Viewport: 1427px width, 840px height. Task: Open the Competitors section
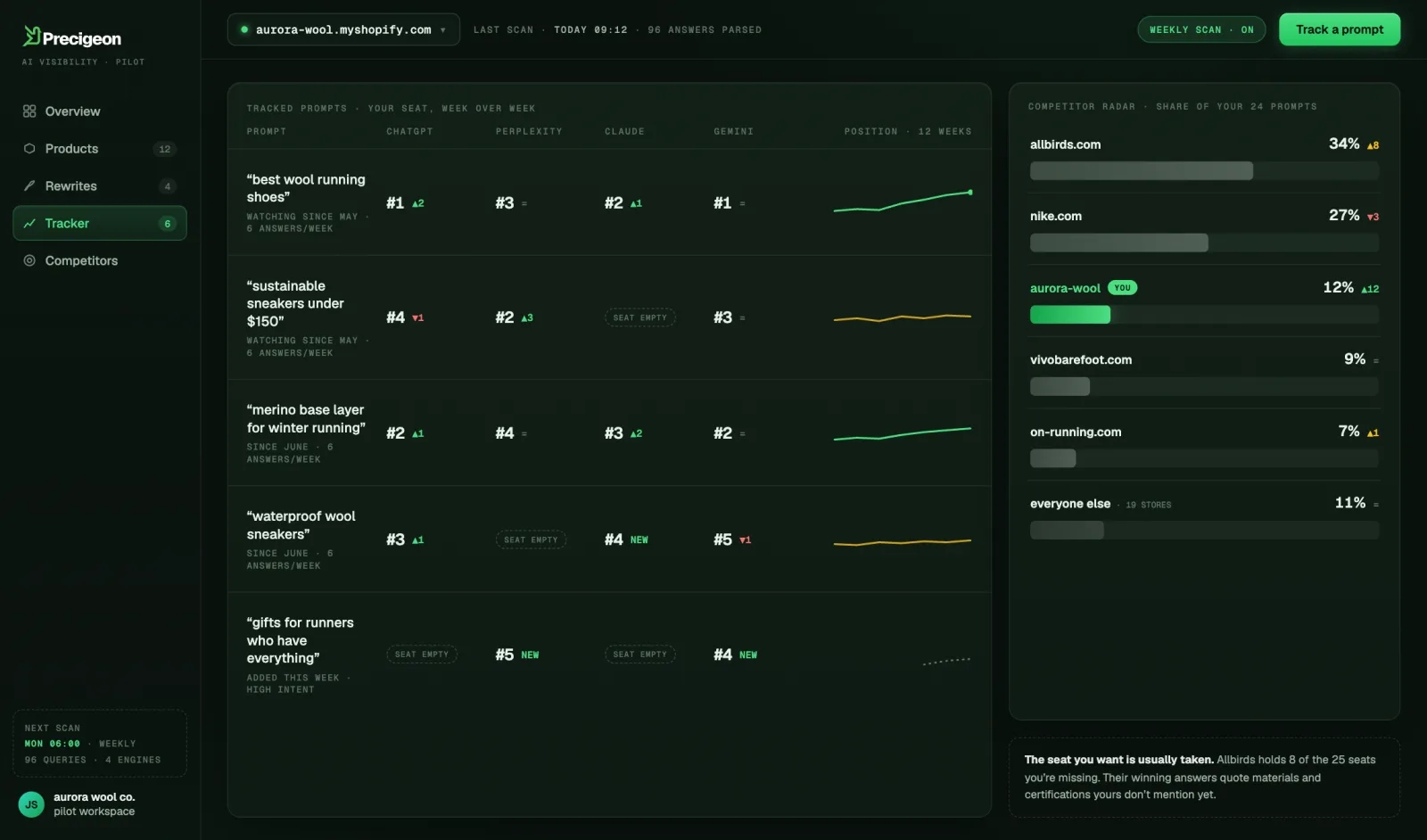(100, 261)
